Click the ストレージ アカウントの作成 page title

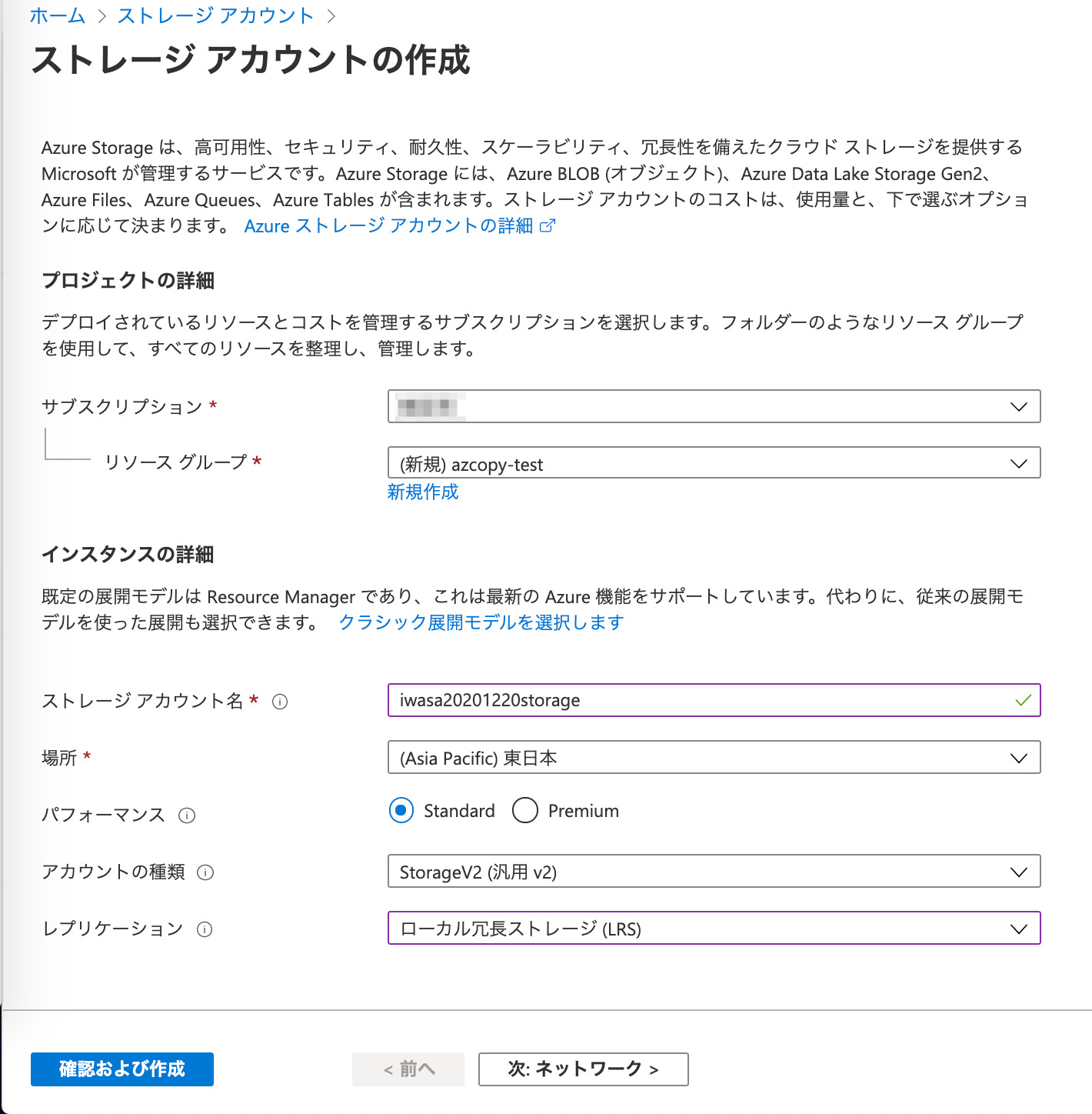pos(251,60)
